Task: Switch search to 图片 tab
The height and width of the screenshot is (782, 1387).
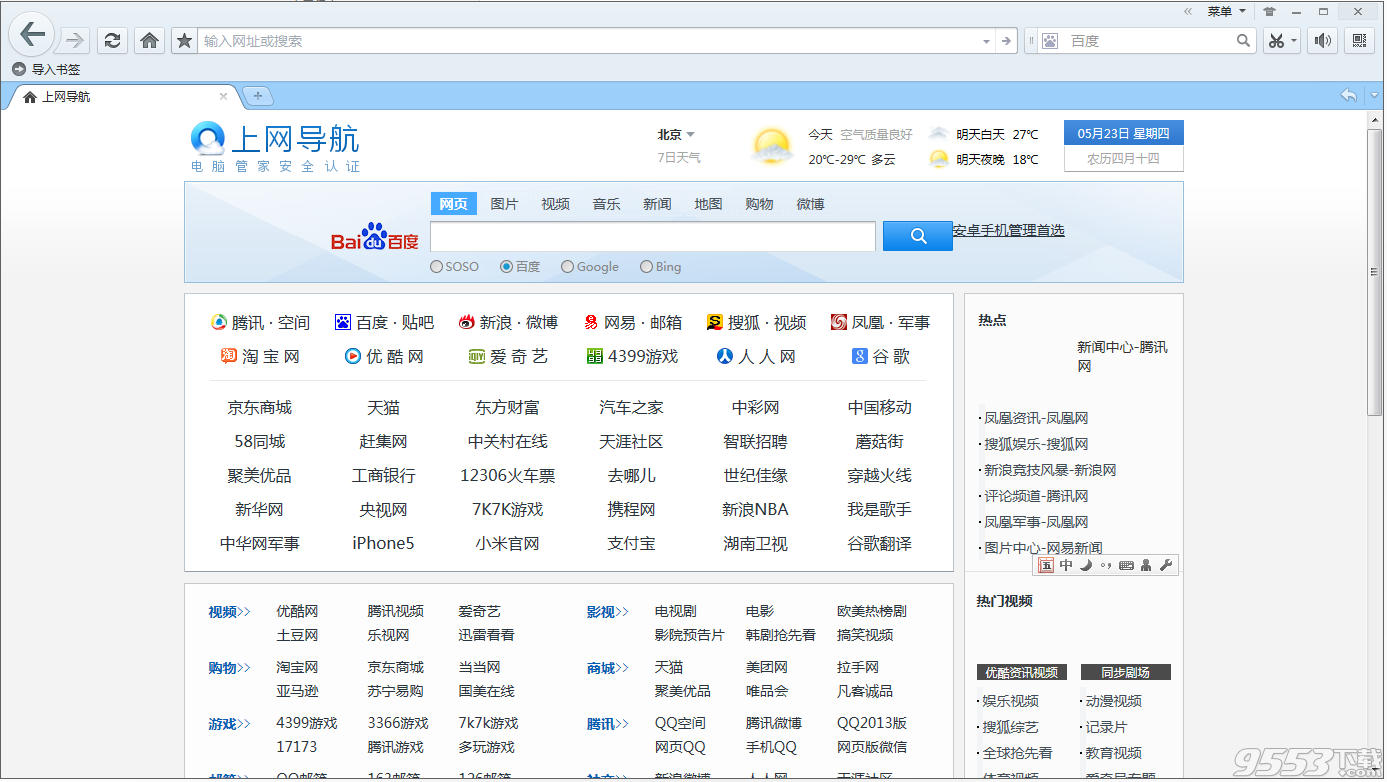Action: (504, 204)
